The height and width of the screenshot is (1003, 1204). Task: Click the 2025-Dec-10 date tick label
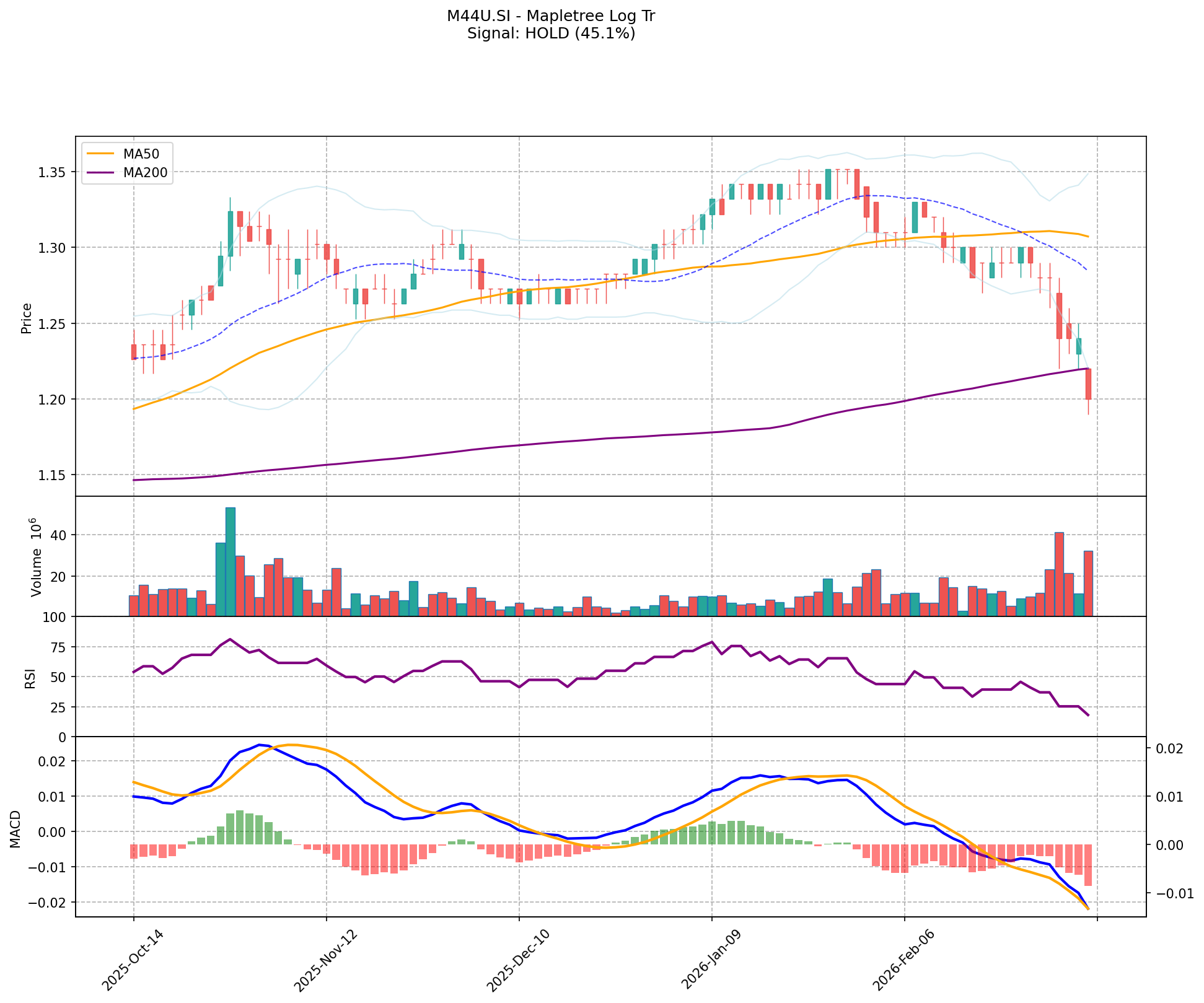pyautogui.click(x=517, y=961)
